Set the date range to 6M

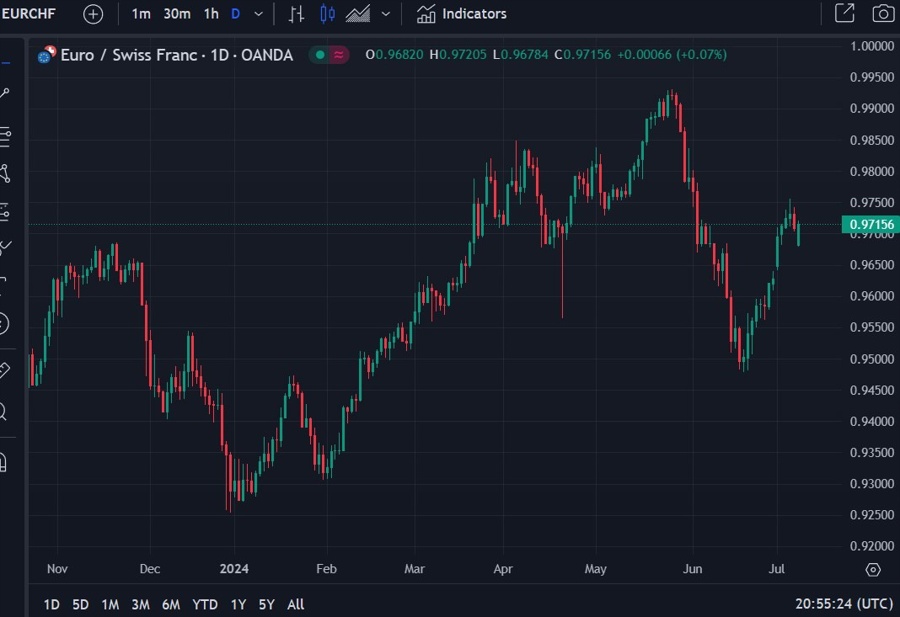click(x=171, y=604)
